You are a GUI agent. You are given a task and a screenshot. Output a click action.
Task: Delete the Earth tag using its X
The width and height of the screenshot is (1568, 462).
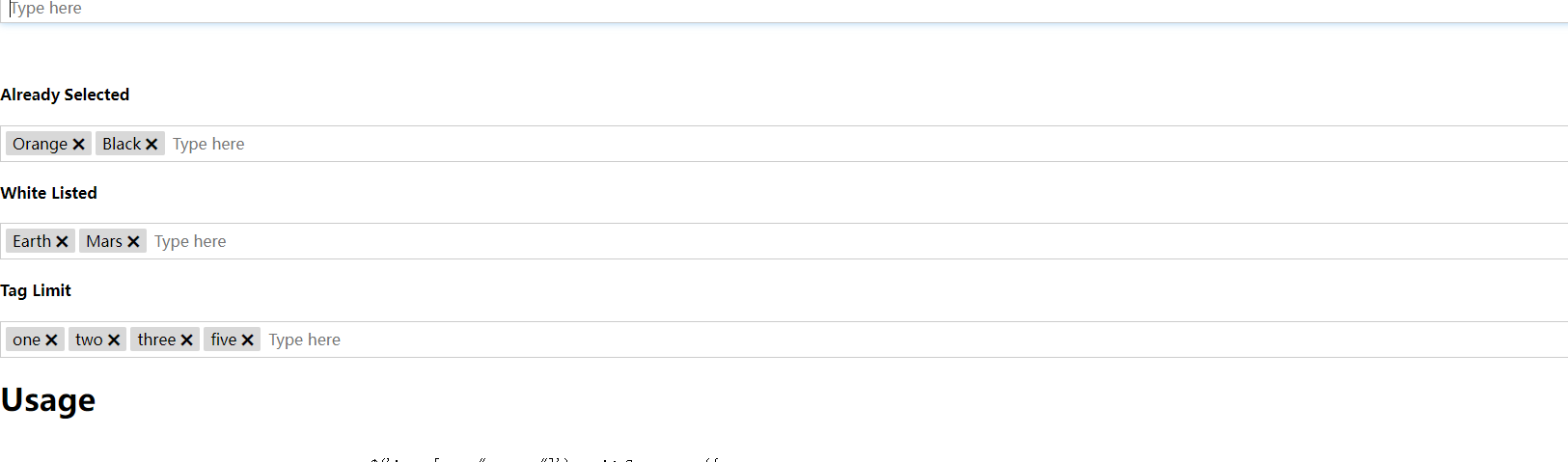62,242
